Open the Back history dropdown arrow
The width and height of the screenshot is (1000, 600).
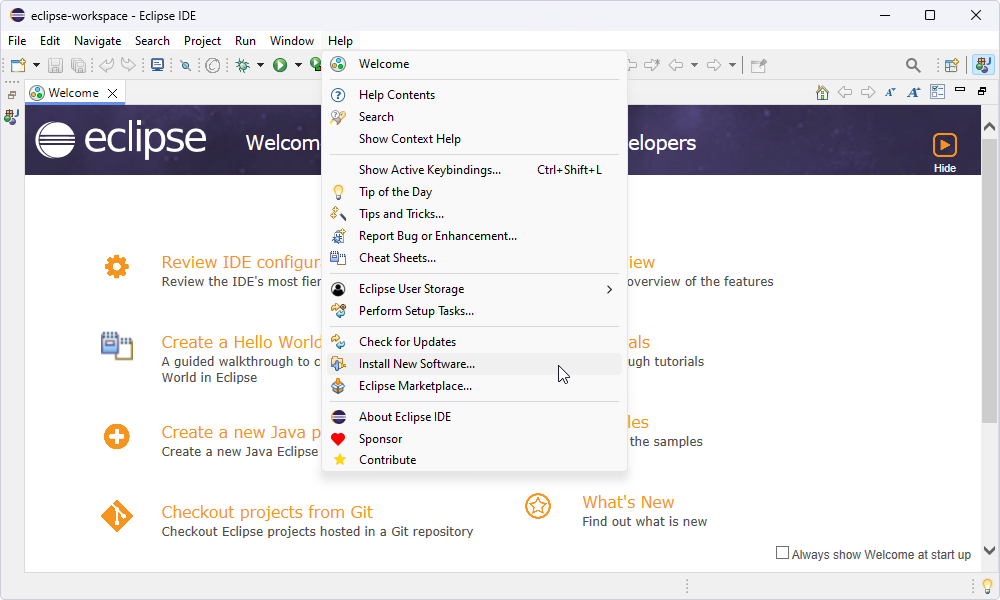[694, 65]
